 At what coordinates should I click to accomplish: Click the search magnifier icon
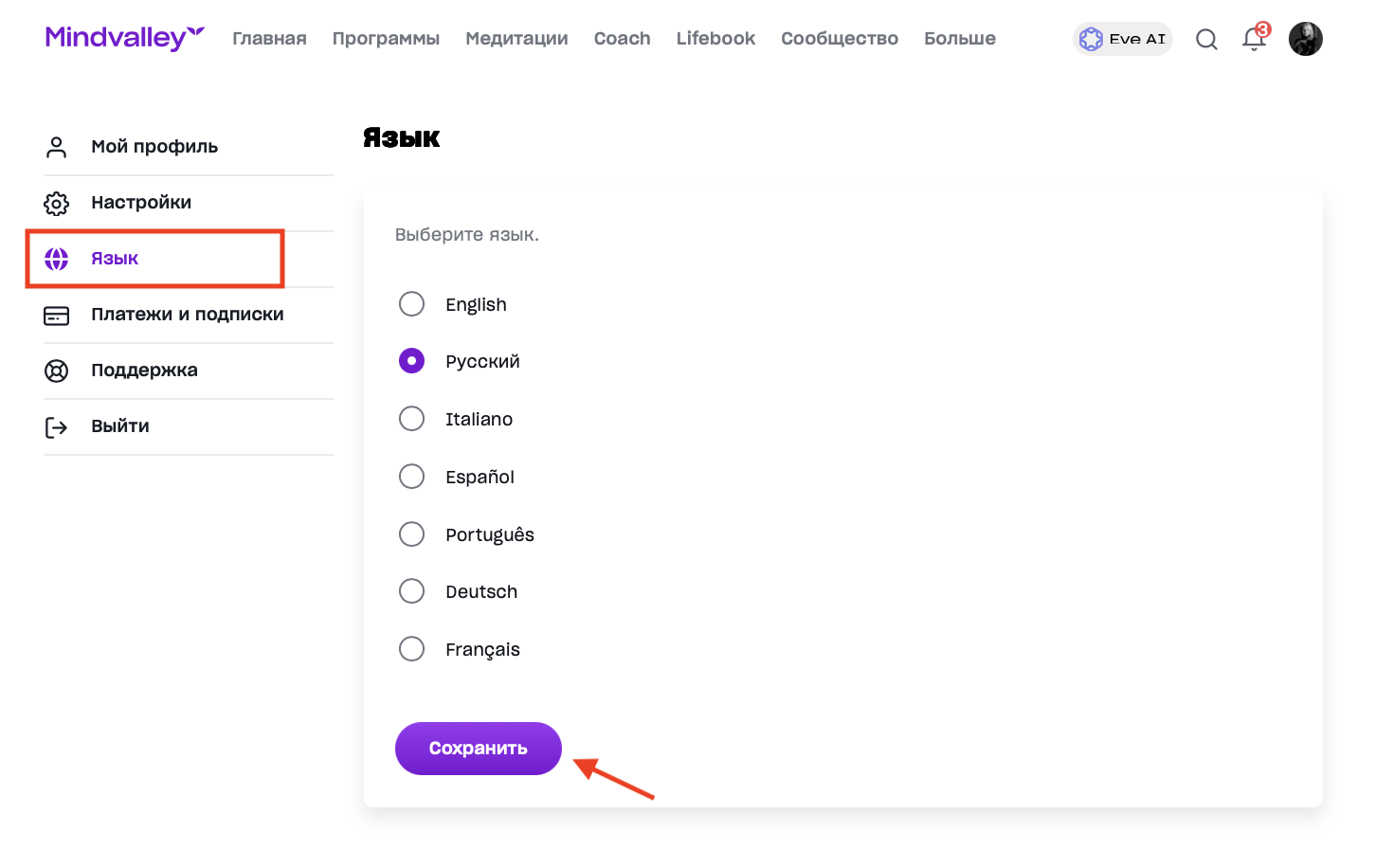[x=1206, y=39]
